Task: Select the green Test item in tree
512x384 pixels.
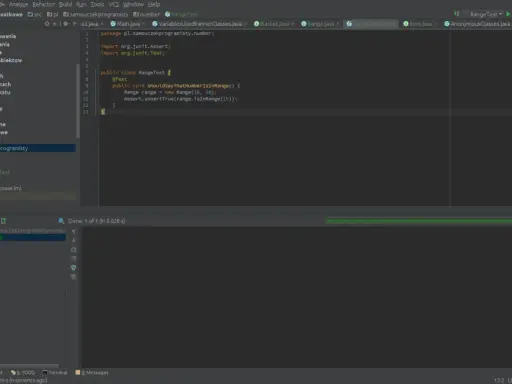Action: pos(5,172)
